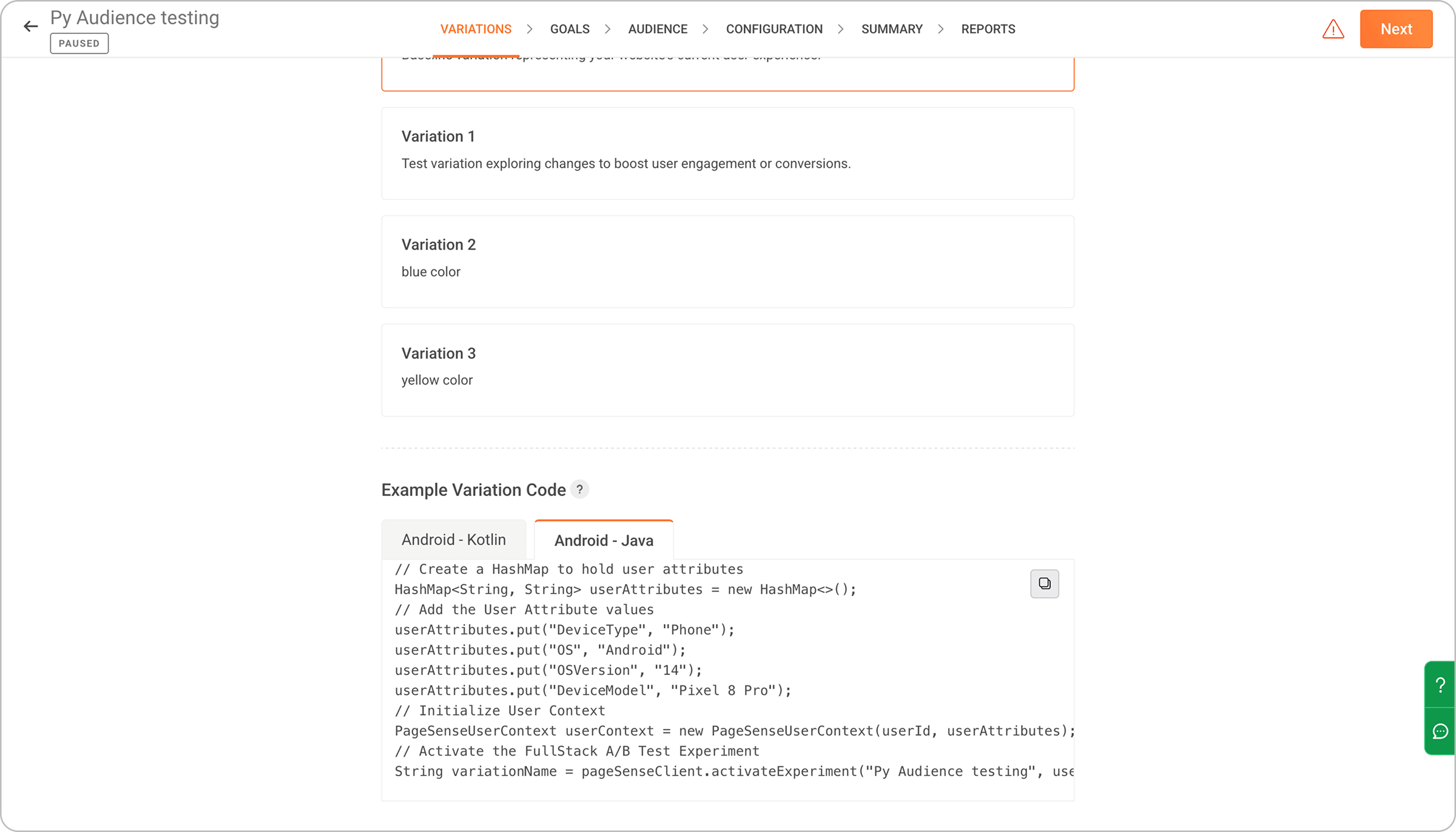Go to the SUMMARY step
The width and height of the screenshot is (1456, 832).
click(x=892, y=29)
